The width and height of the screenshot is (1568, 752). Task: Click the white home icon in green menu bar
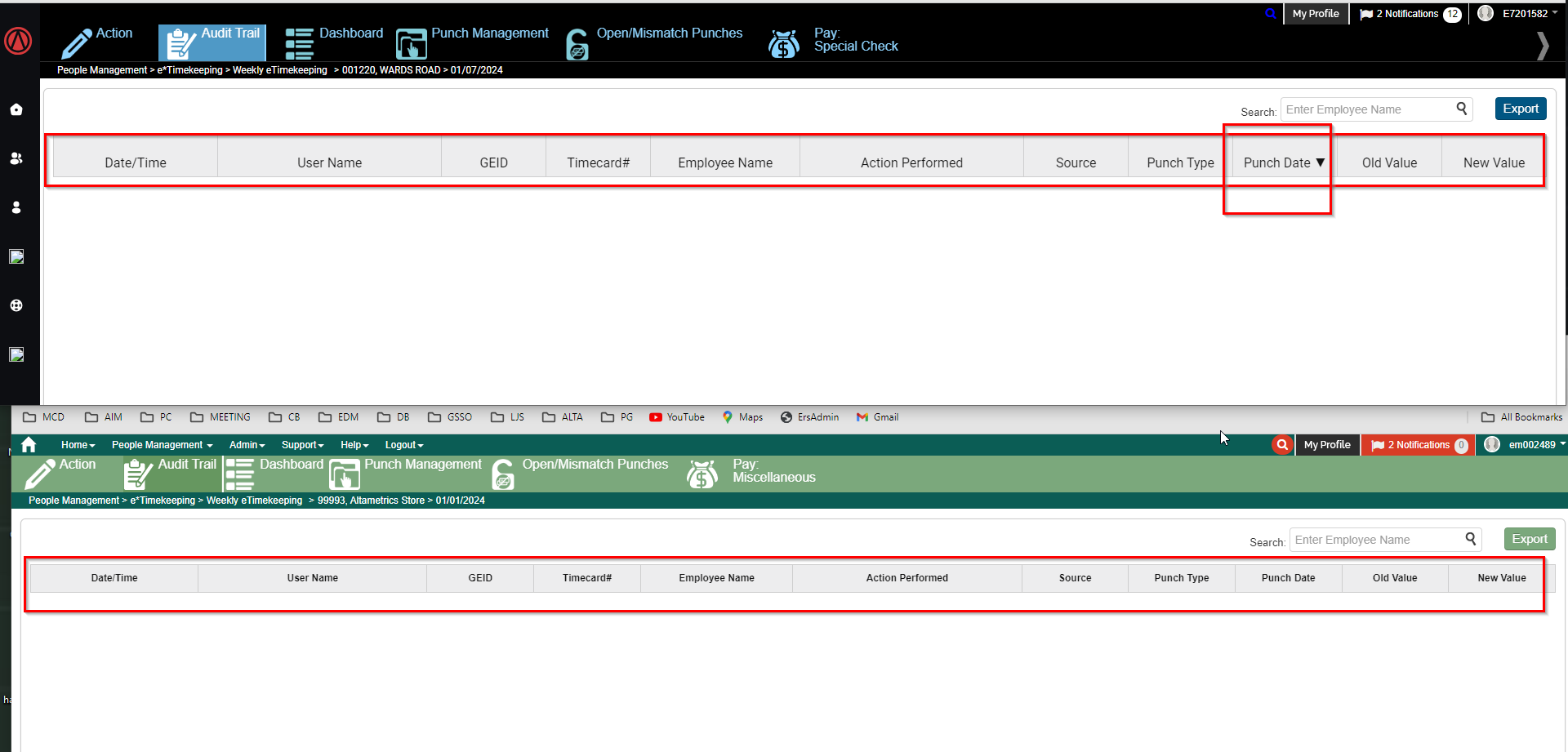(29, 444)
